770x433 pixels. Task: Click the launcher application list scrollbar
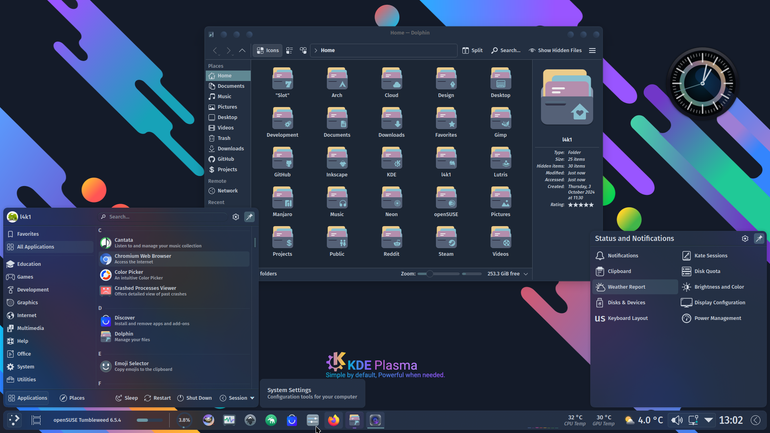254,243
